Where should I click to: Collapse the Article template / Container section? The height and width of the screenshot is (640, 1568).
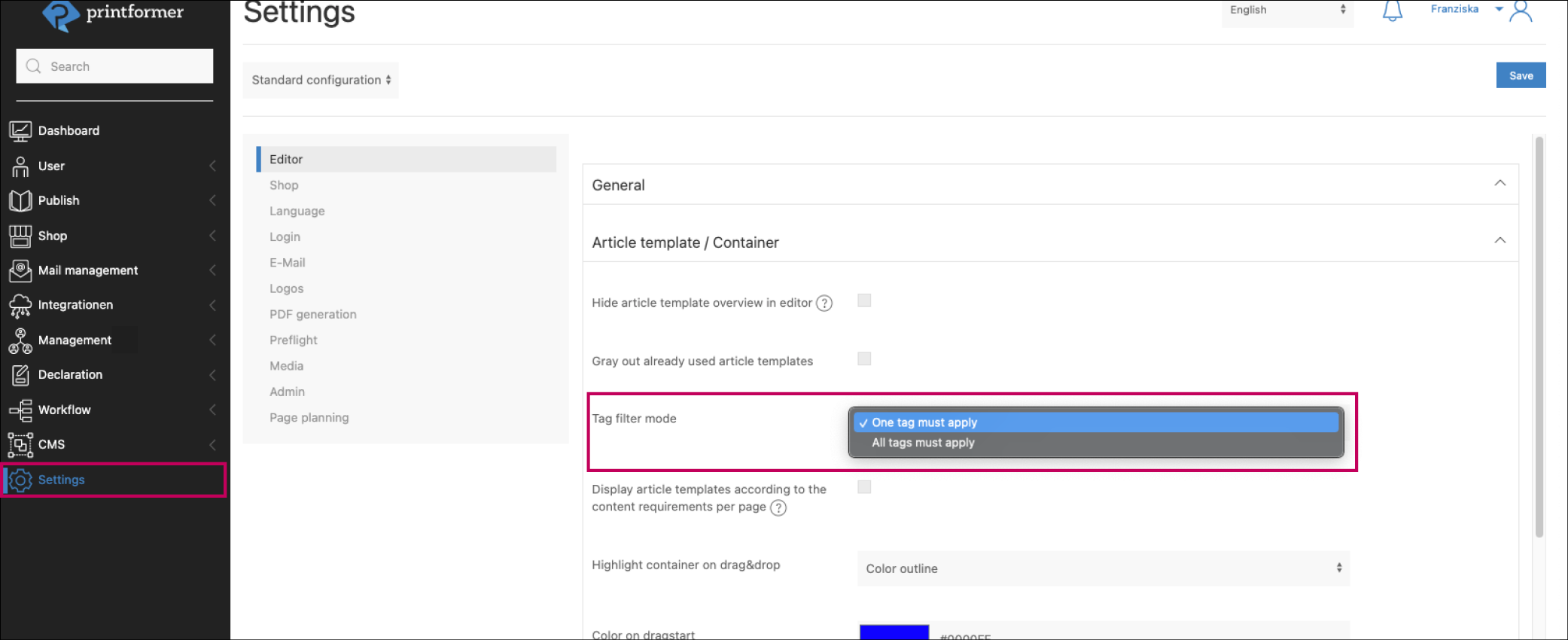tap(1499, 241)
